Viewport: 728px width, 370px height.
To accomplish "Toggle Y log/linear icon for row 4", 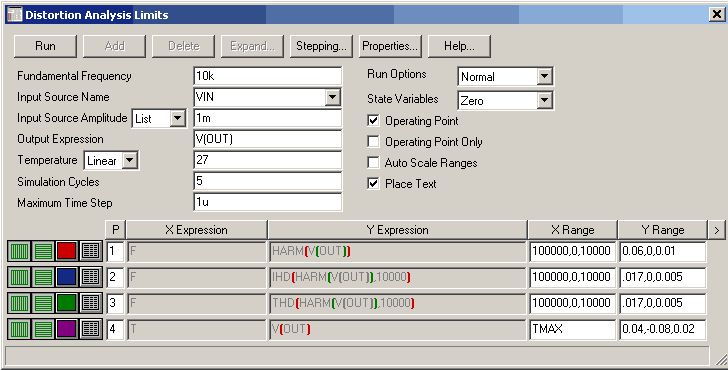I will 43,329.
